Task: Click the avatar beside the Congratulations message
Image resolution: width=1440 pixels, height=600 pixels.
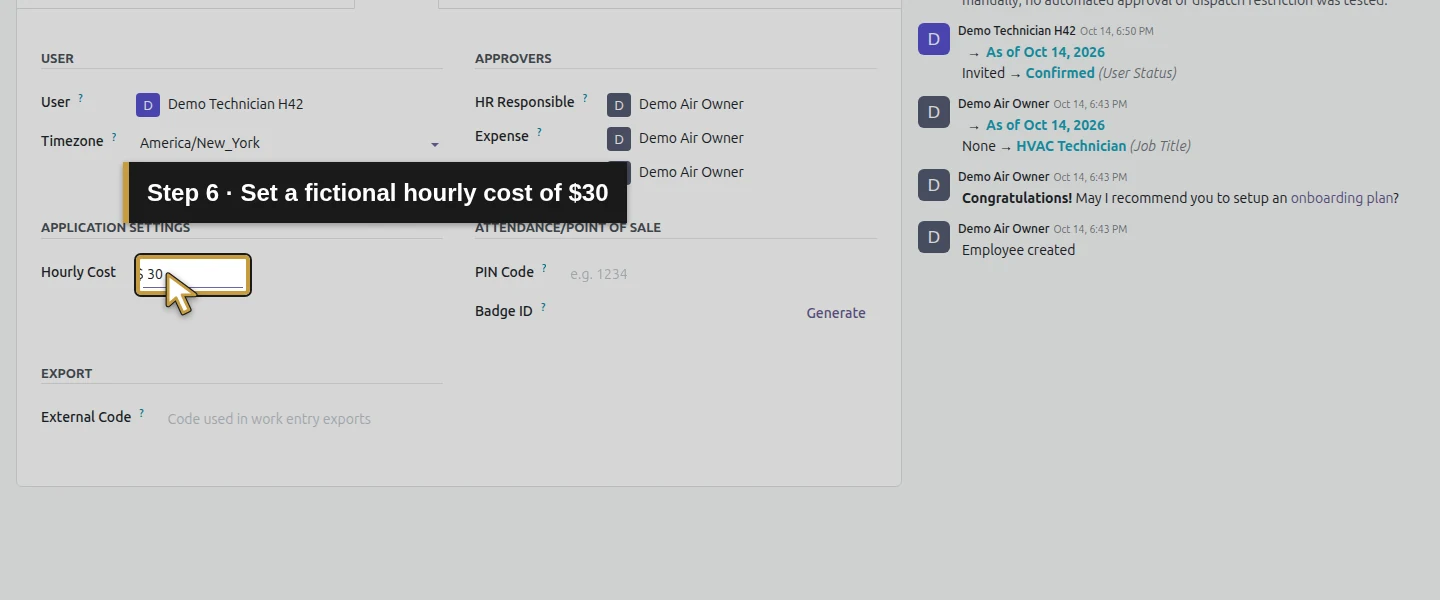Action: 934,185
